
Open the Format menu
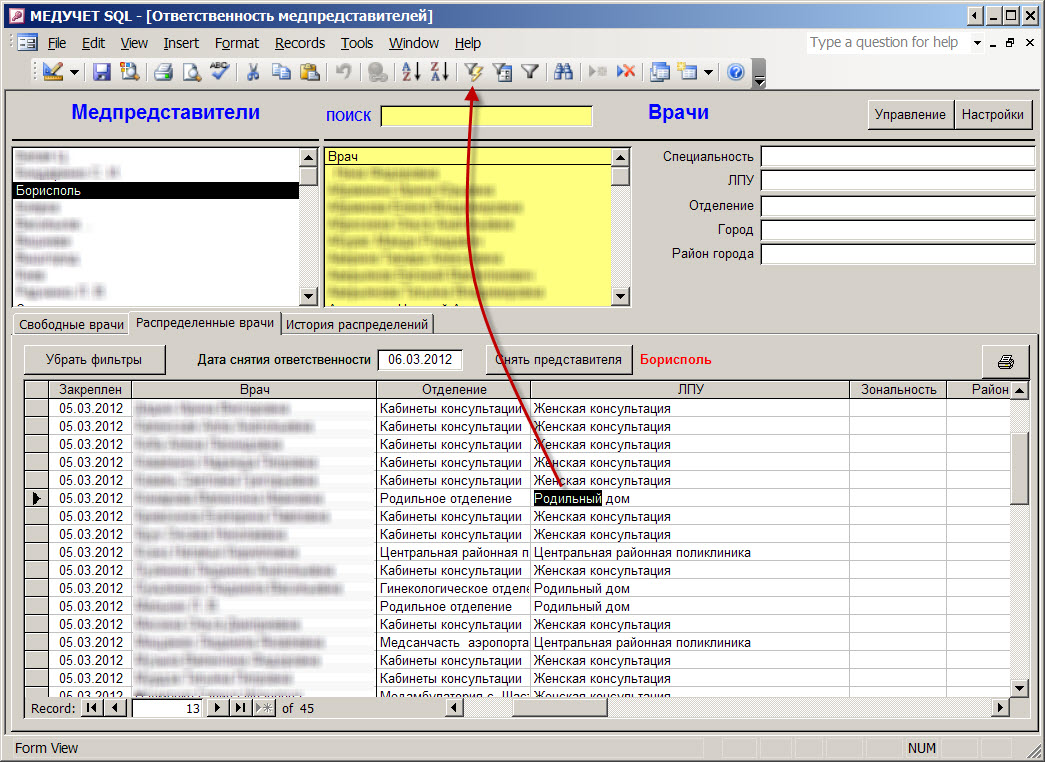click(237, 43)
